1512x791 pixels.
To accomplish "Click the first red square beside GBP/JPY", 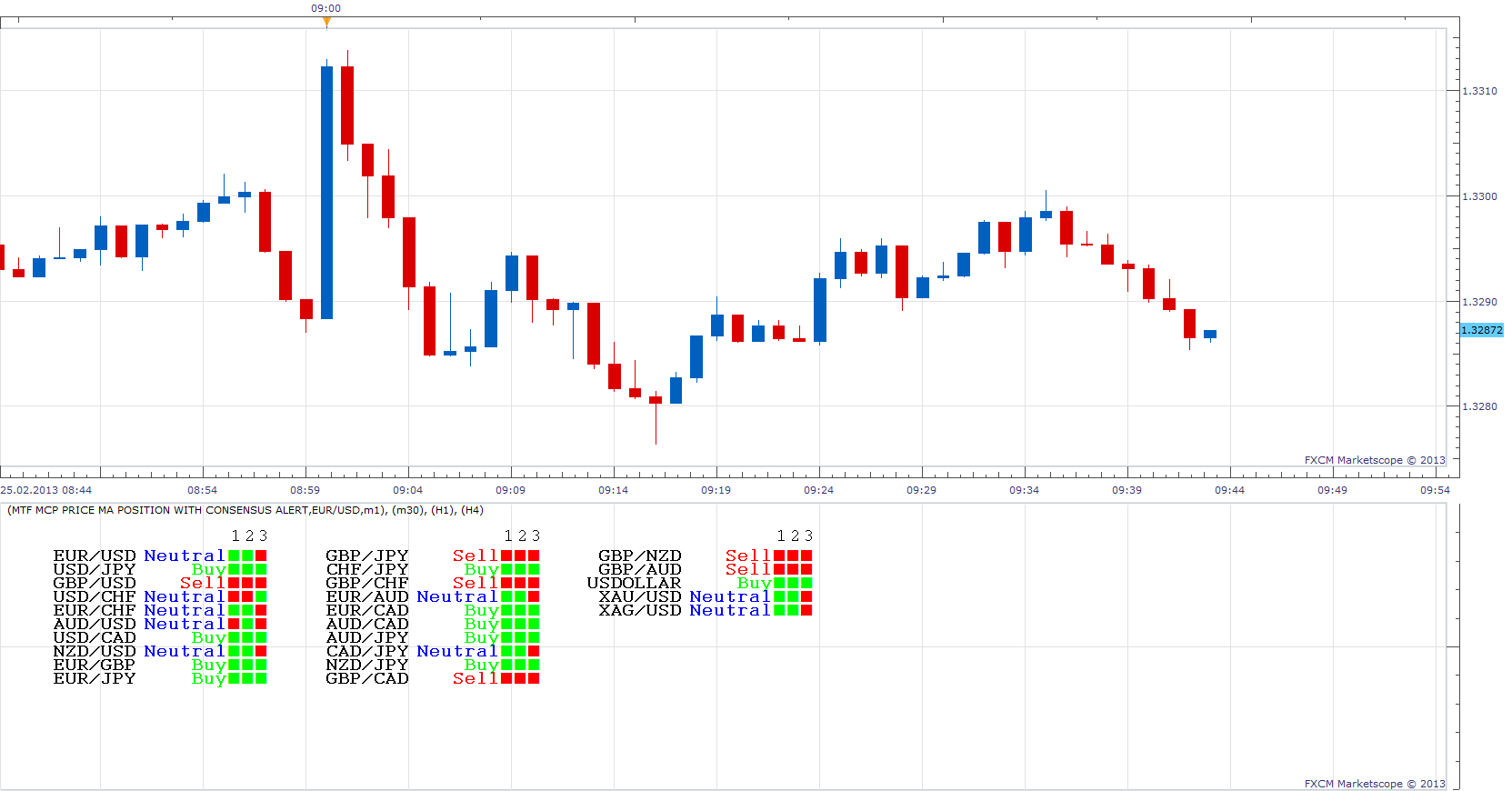I will tap(506, 556).
